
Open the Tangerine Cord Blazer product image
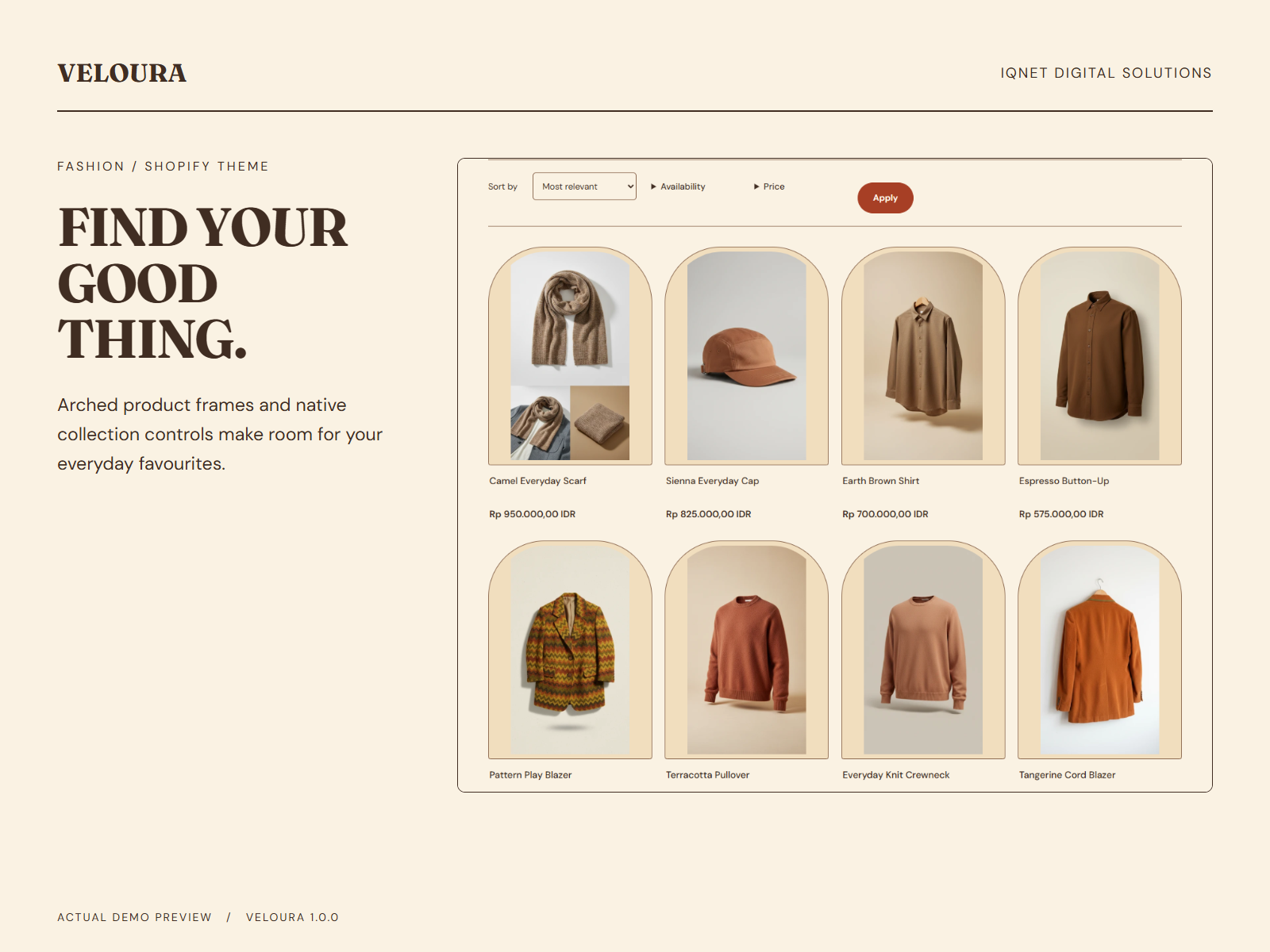(1099, 650)
